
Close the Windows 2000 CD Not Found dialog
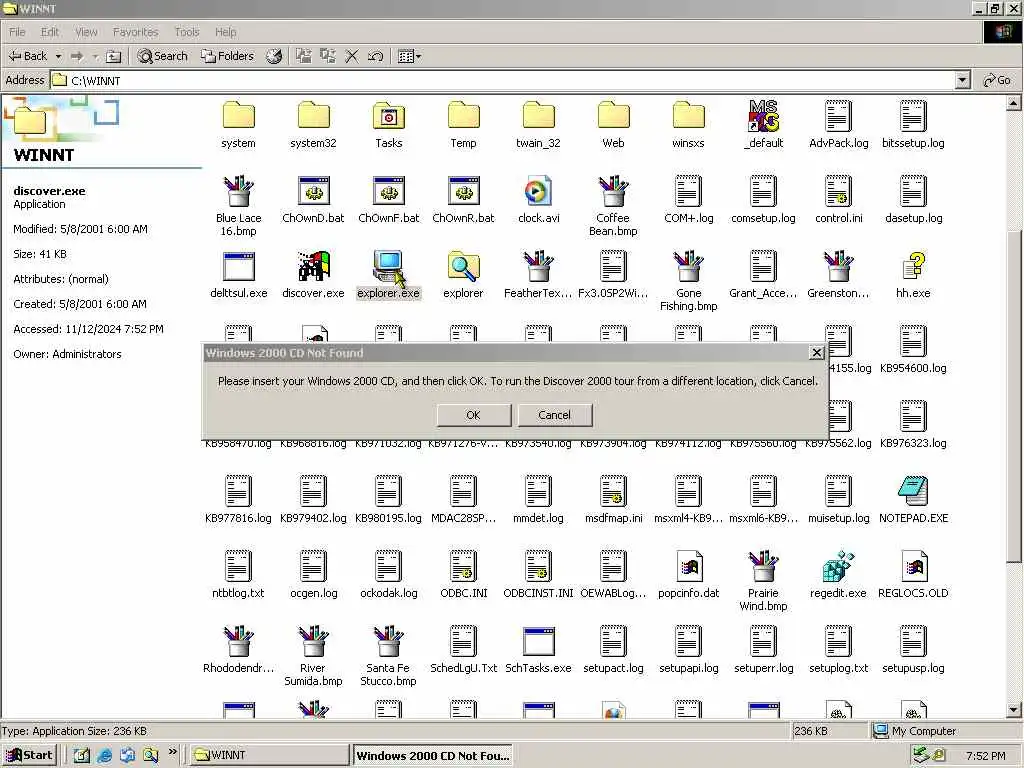(816, 353)
